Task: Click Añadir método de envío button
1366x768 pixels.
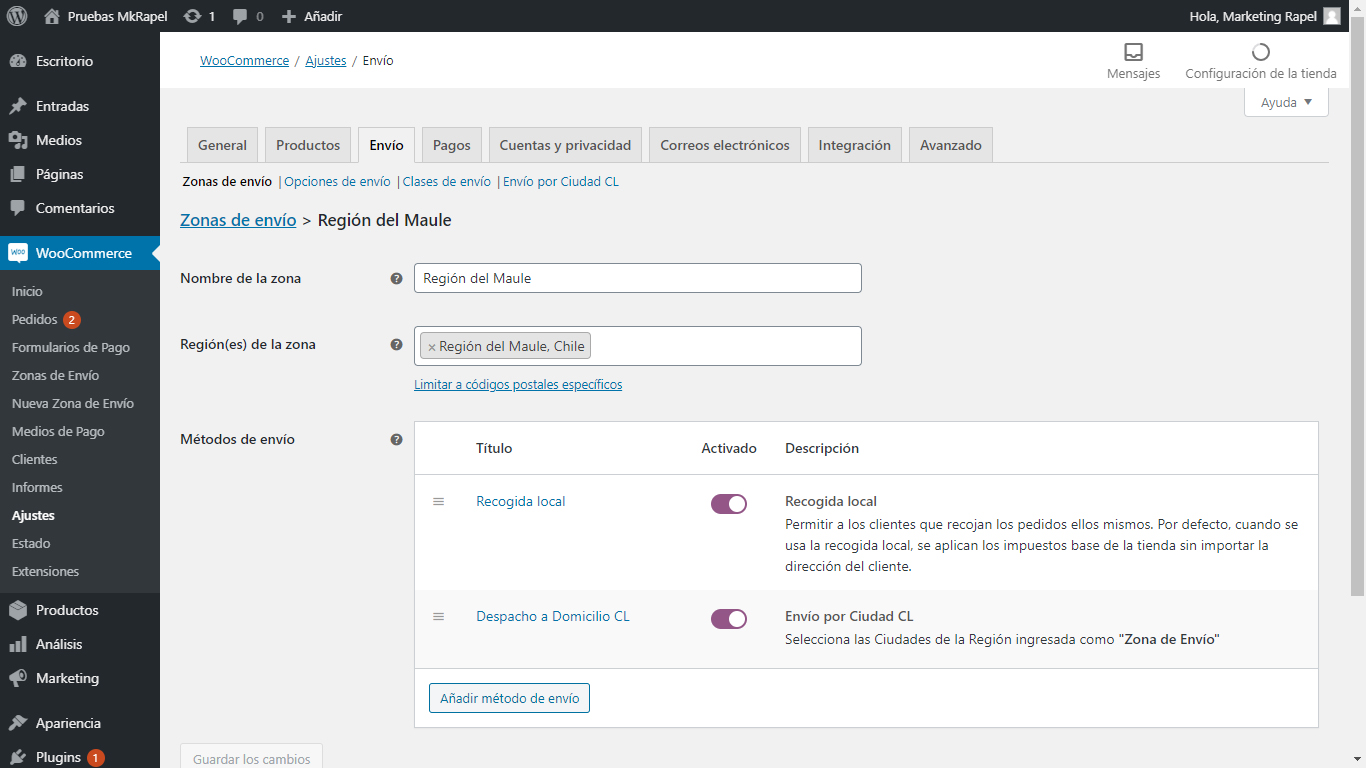Action: pyautogui.click(x=509, y=698)
